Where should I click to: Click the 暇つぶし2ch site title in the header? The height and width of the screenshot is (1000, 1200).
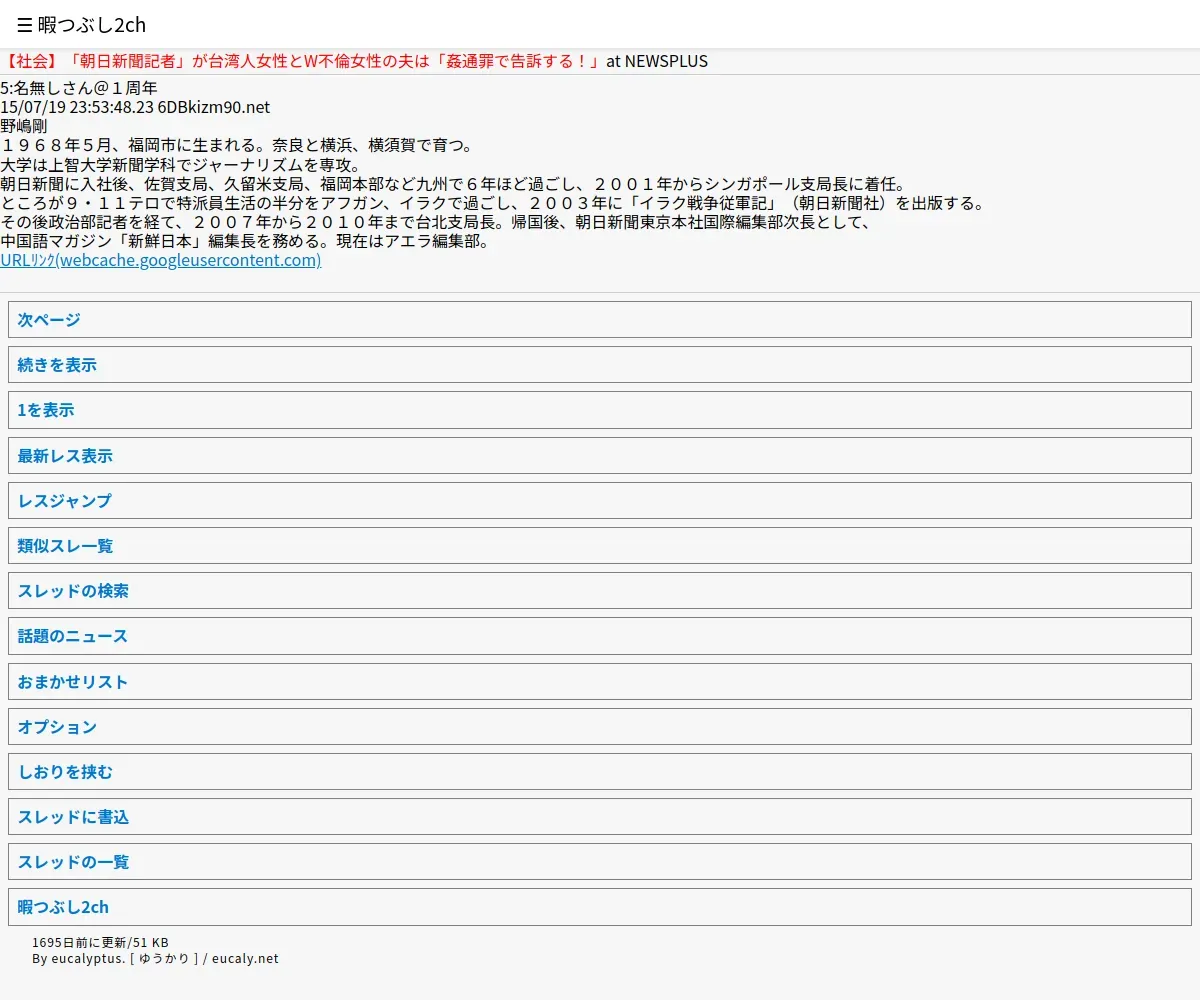[x=92, y=25]
